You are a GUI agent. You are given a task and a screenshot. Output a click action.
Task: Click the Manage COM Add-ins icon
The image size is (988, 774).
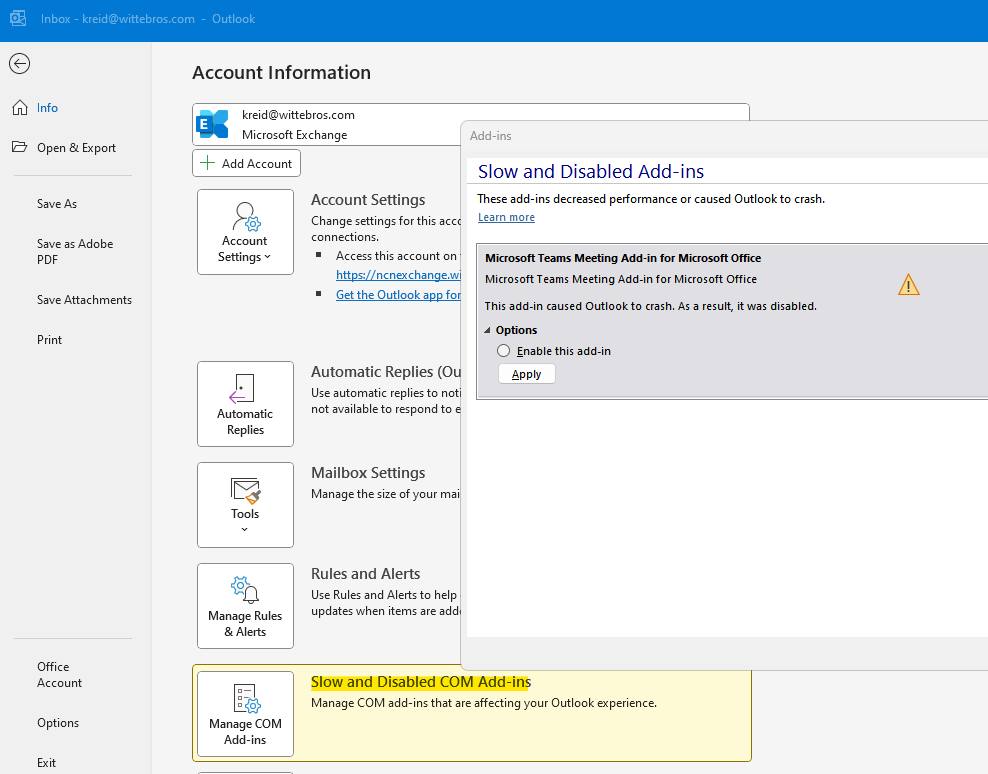pyautogui.click(x=246, y=699)
